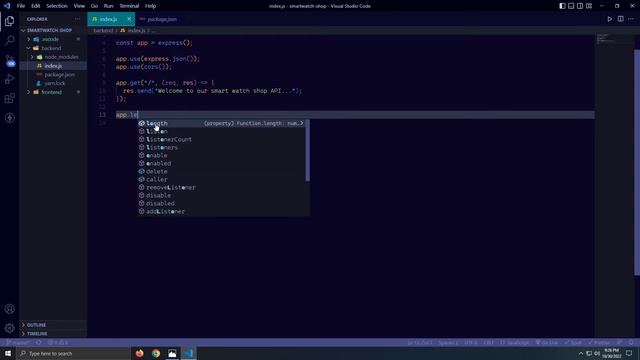Open the Edit menu
Viewport: 640px width, 360px height.
point(36,6)
